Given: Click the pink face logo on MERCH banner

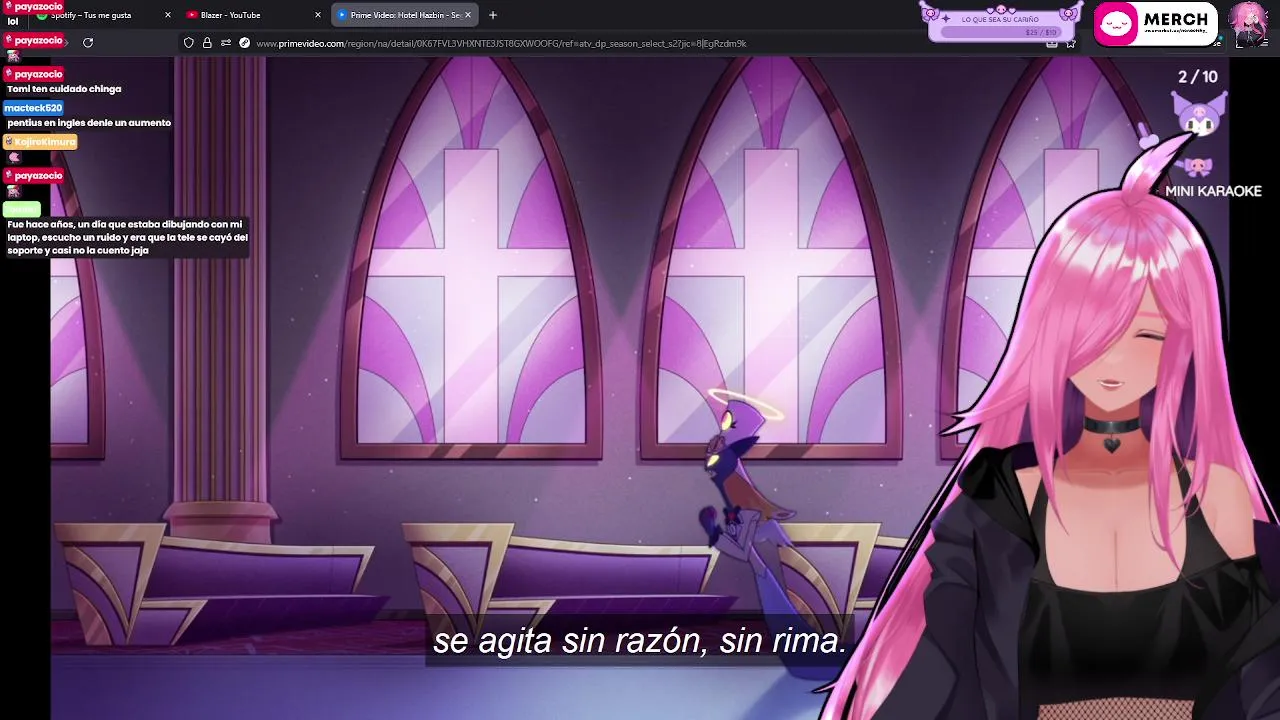Looking at the screenshot, I should tap(1116, 25).
